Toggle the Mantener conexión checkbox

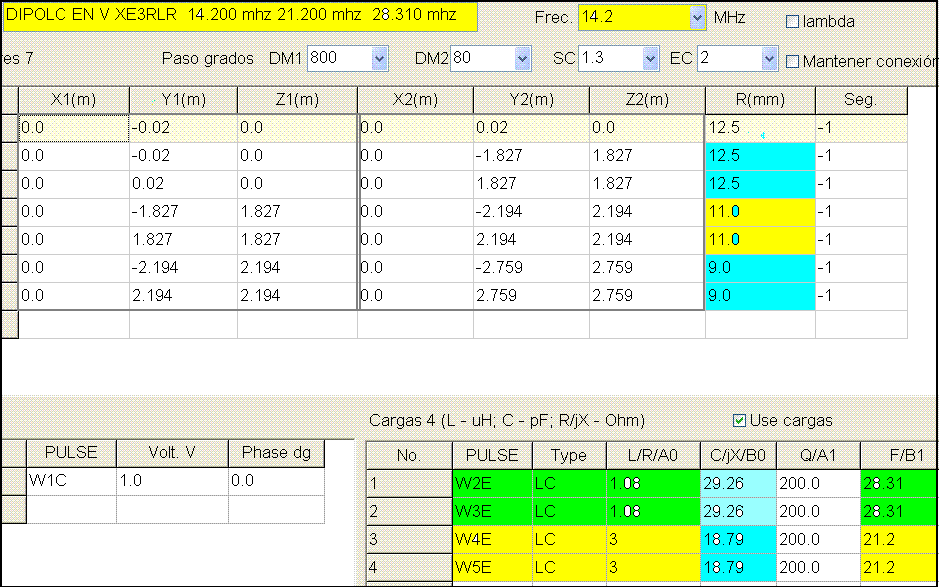(x=792, y=61)
